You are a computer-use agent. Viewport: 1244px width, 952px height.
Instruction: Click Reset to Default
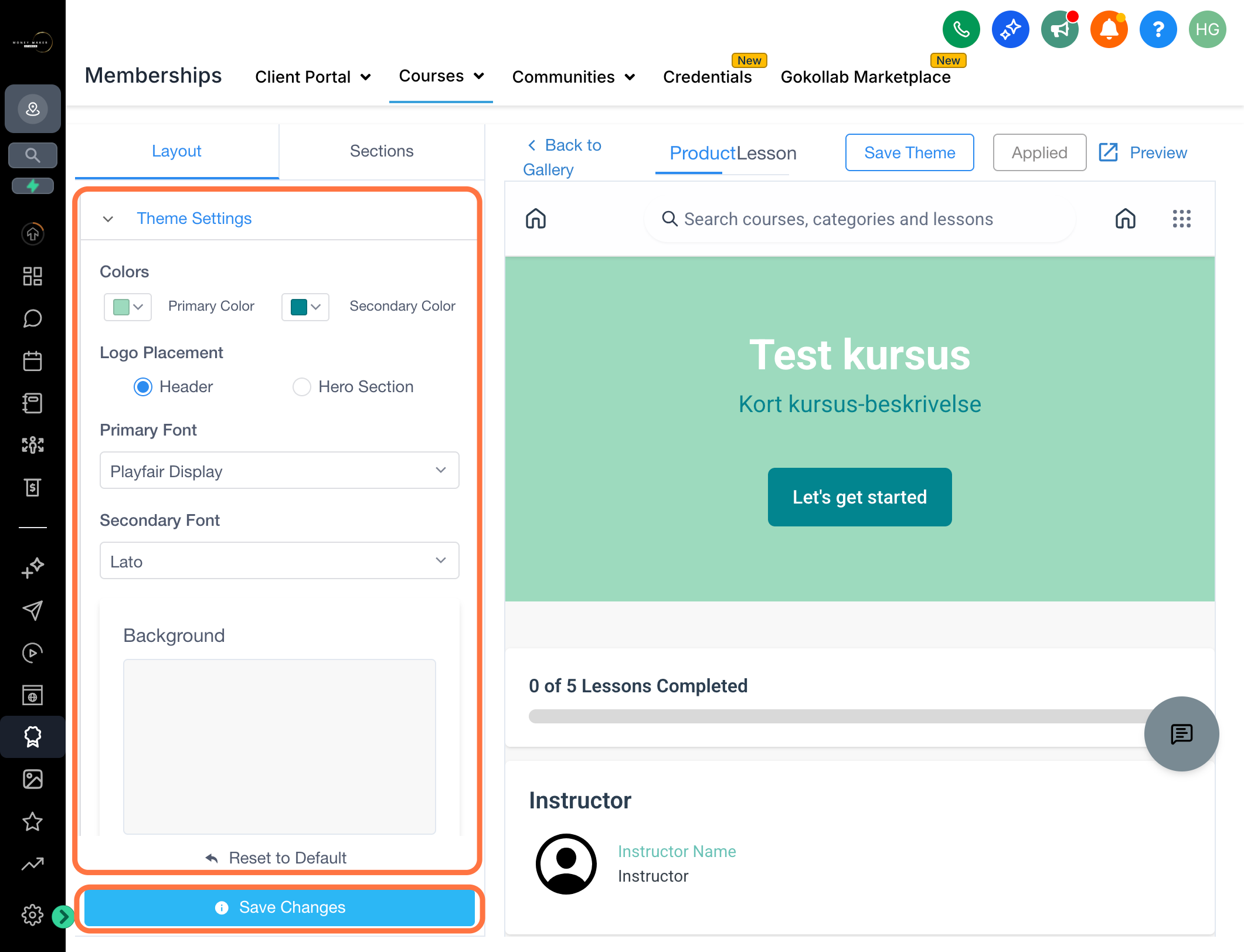(276, 858)
